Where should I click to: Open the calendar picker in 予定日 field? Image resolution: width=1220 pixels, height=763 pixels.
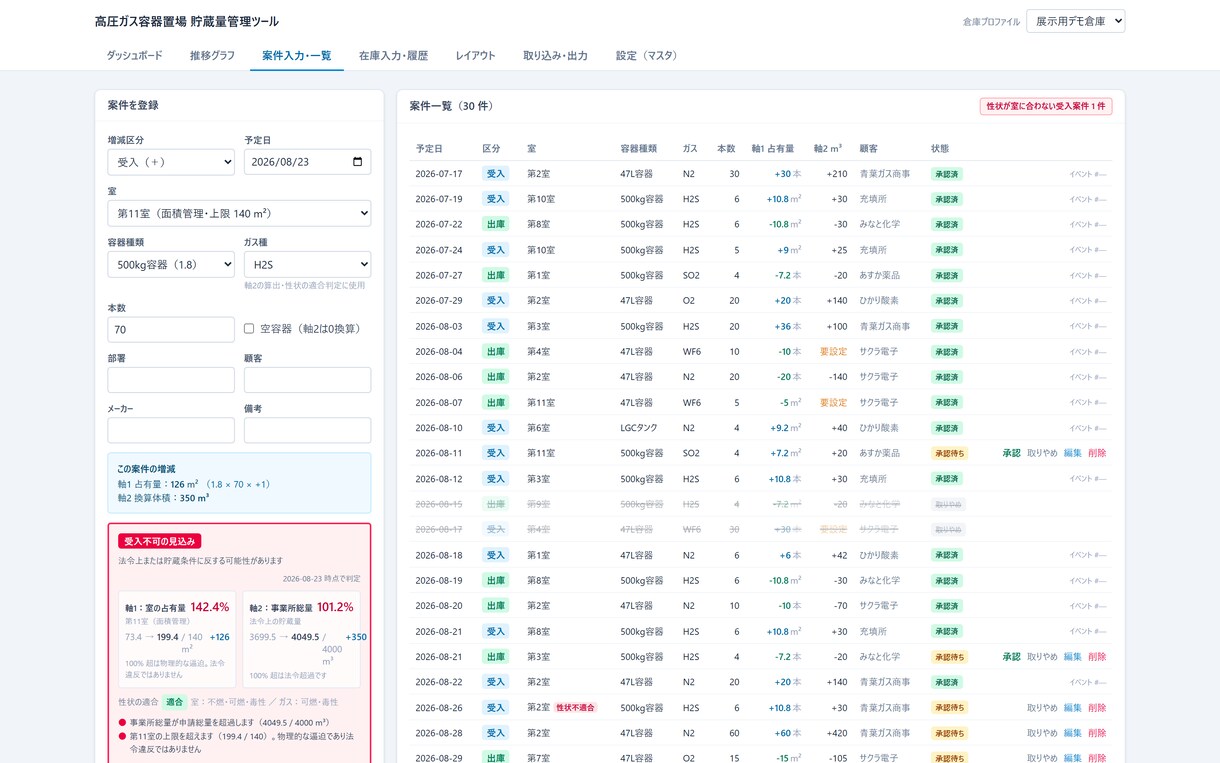[x=358, y=162]
